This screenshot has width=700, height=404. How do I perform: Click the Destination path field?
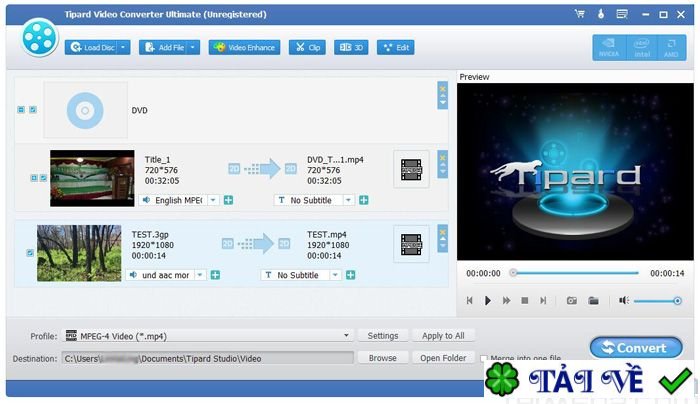pyautogui.click(x=208, y=358)
